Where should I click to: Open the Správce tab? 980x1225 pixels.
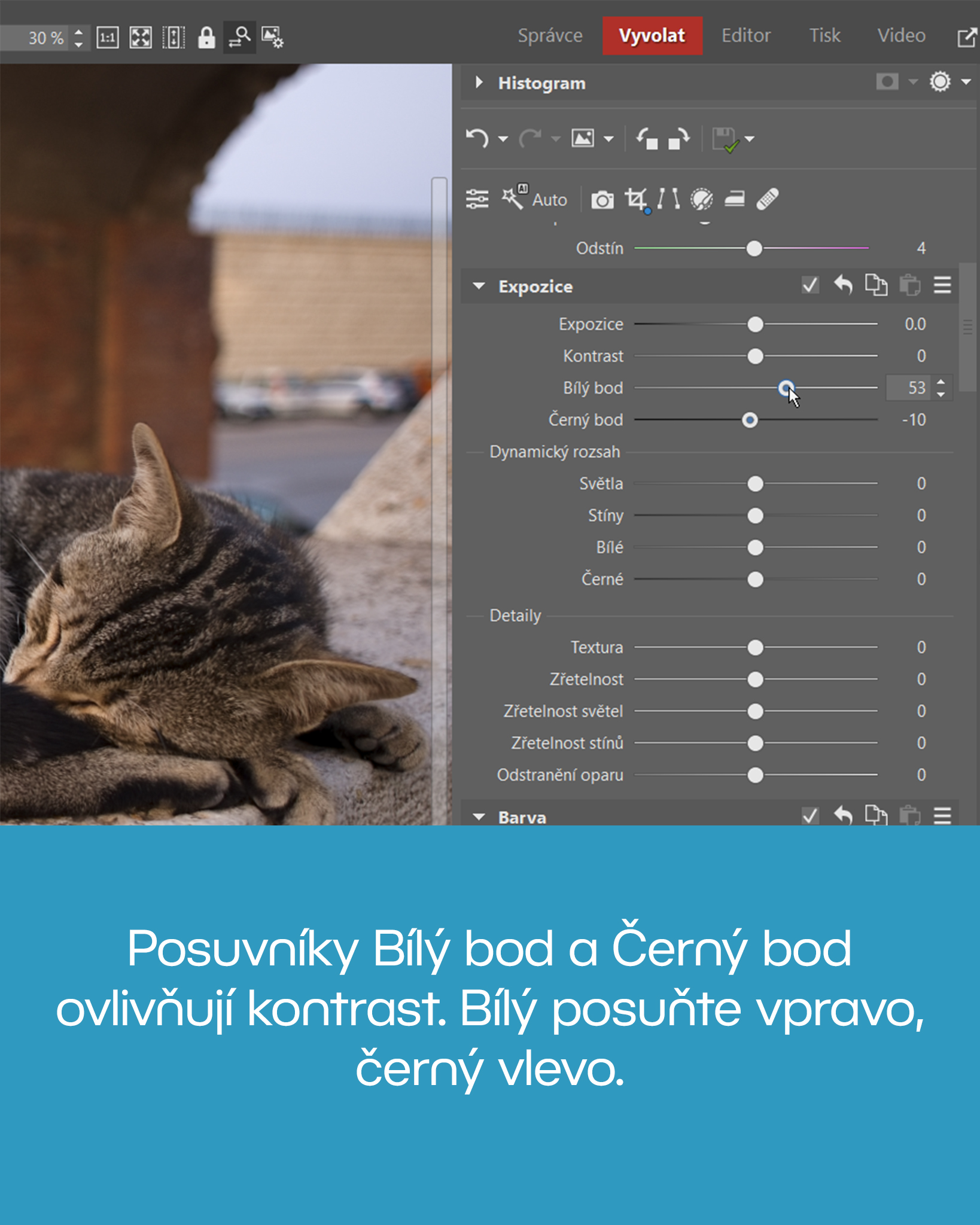(550, 36)
